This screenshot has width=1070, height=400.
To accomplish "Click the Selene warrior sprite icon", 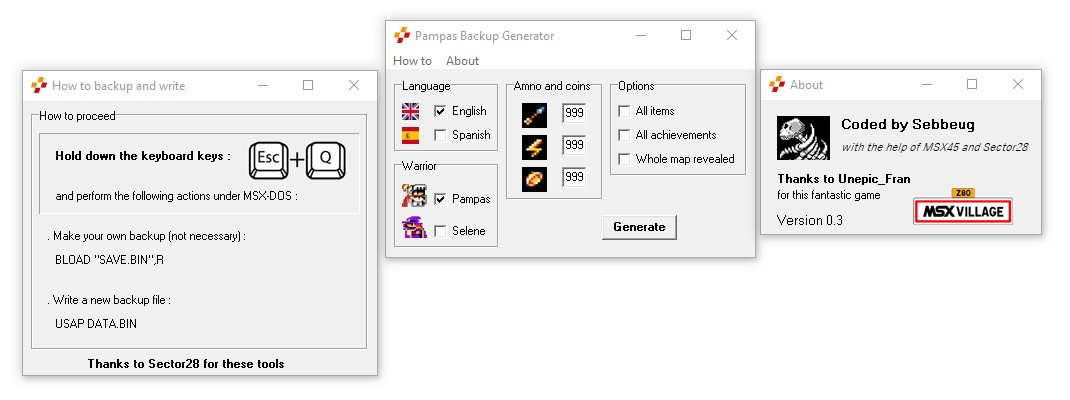I will pyautogui.click(x=414, y=227).
